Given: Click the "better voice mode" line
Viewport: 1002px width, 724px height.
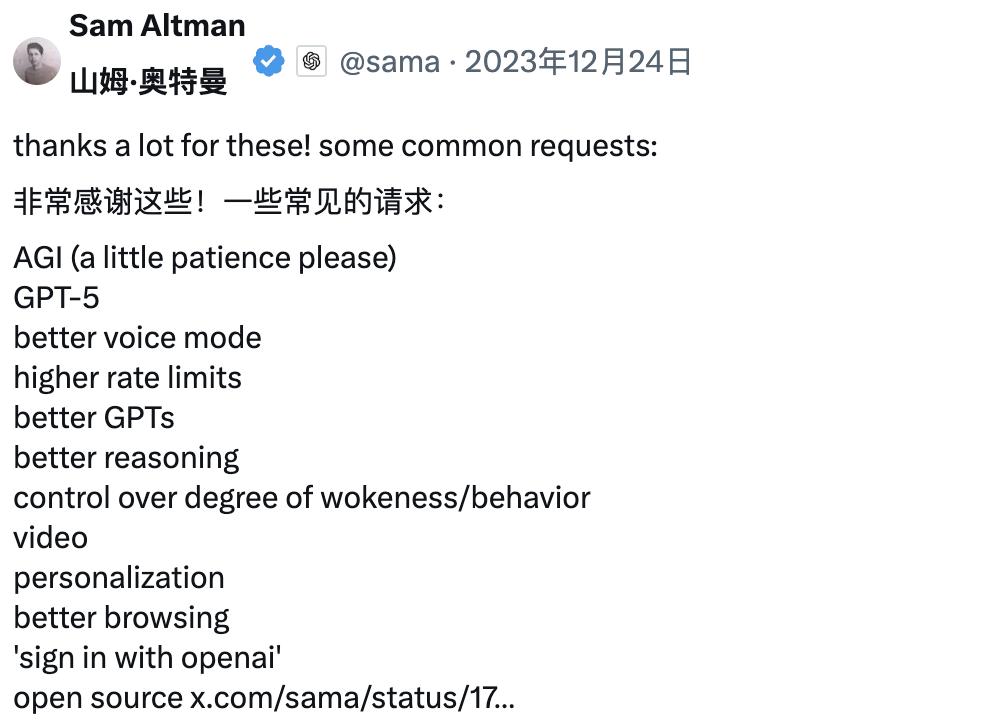Looking at the screenshot, I should tap(137, 338).
